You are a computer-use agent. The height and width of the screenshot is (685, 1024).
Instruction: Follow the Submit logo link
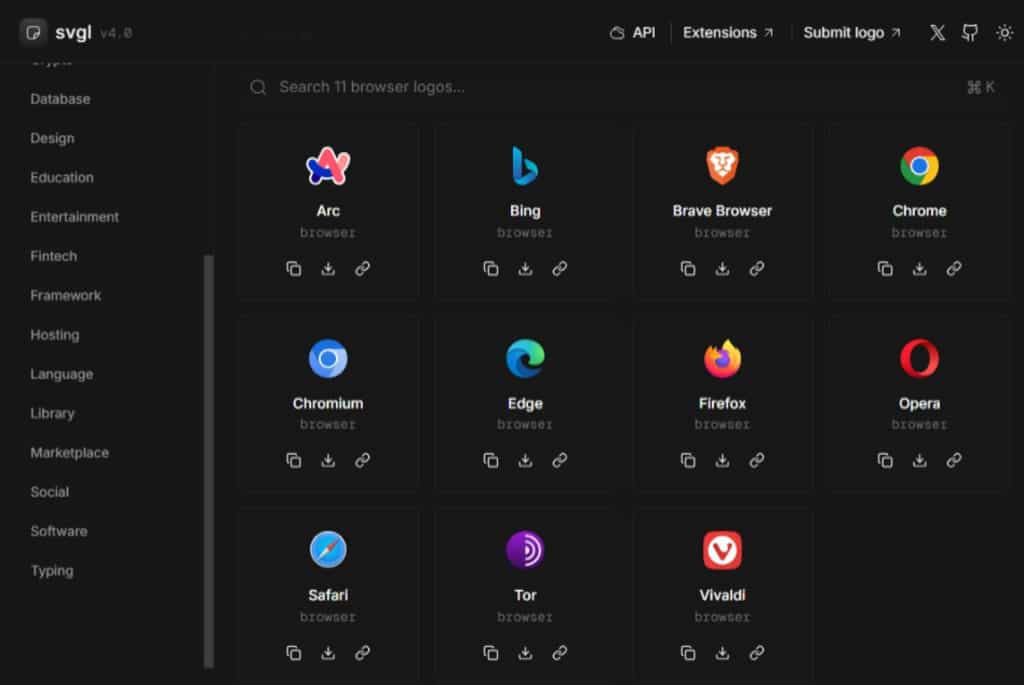click(x=852, y=33)
